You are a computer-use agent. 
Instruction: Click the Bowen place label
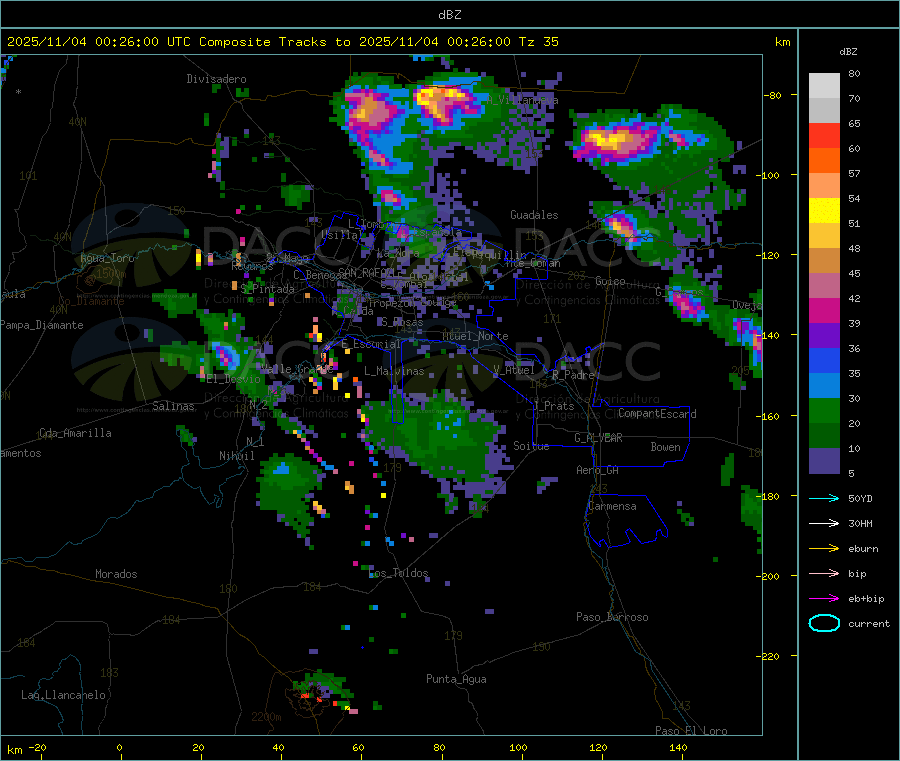coord(665,447)
